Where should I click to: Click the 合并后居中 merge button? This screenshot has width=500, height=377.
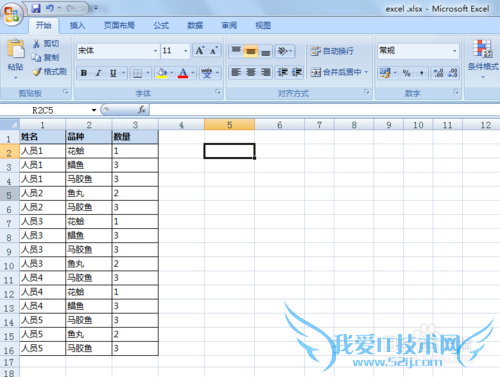click(x=336, y=72)
